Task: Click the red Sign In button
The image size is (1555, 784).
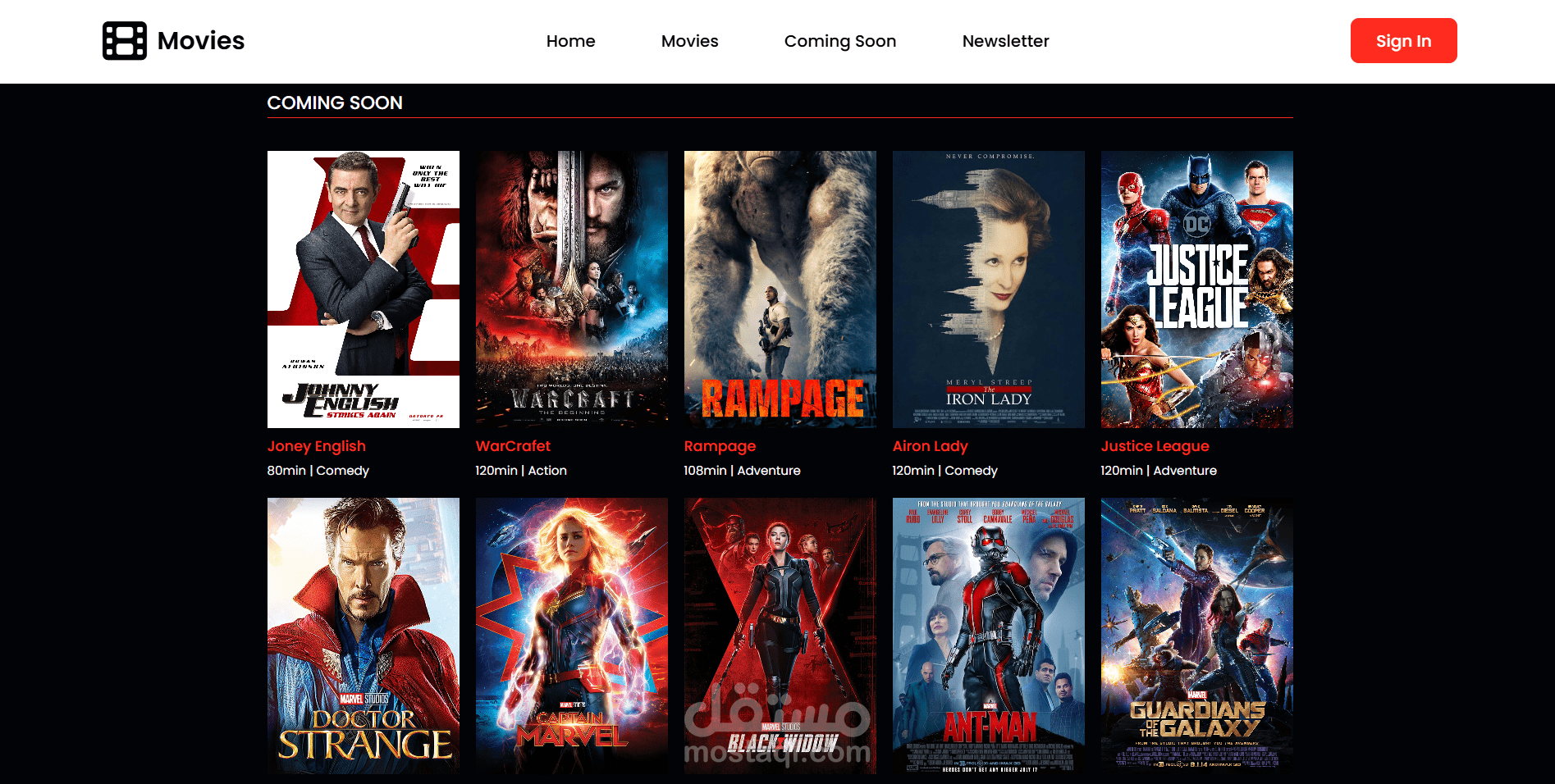Action: pos(1404,41)
